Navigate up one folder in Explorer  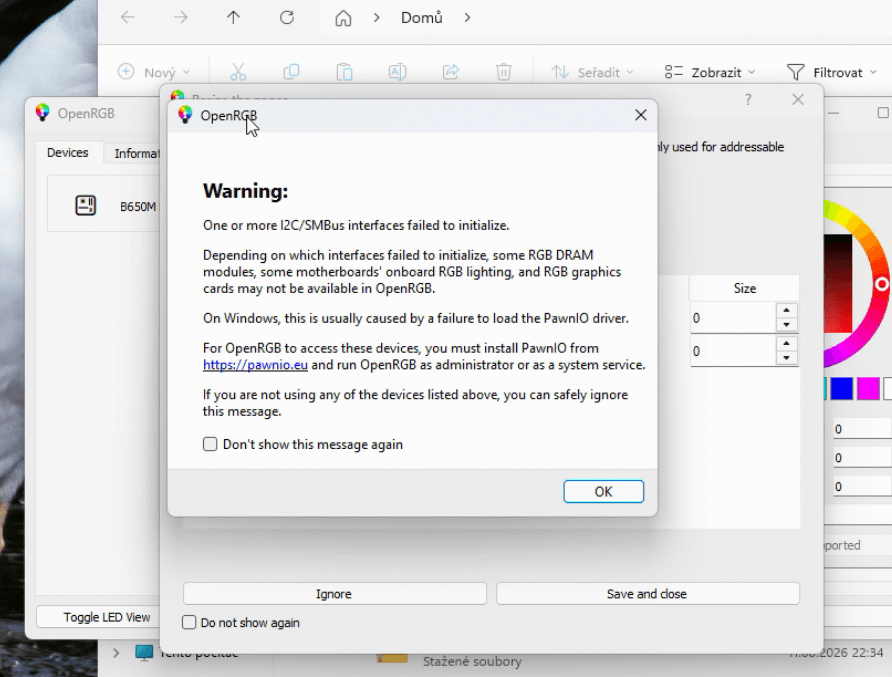233,18
